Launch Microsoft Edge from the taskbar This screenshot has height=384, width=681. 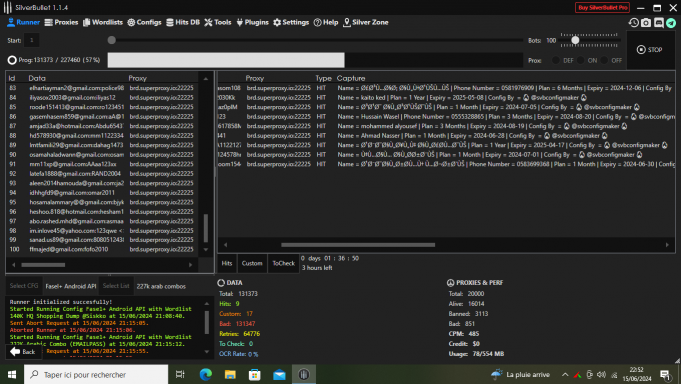click(x=205, y=374)
